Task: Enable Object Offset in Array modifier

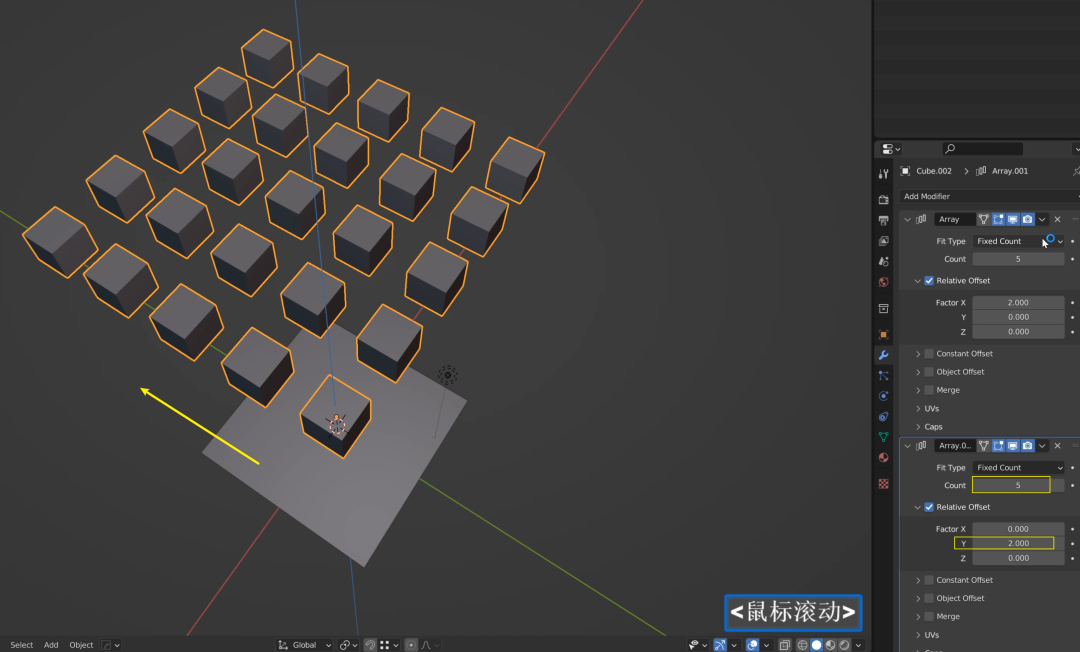Action: 929,372
